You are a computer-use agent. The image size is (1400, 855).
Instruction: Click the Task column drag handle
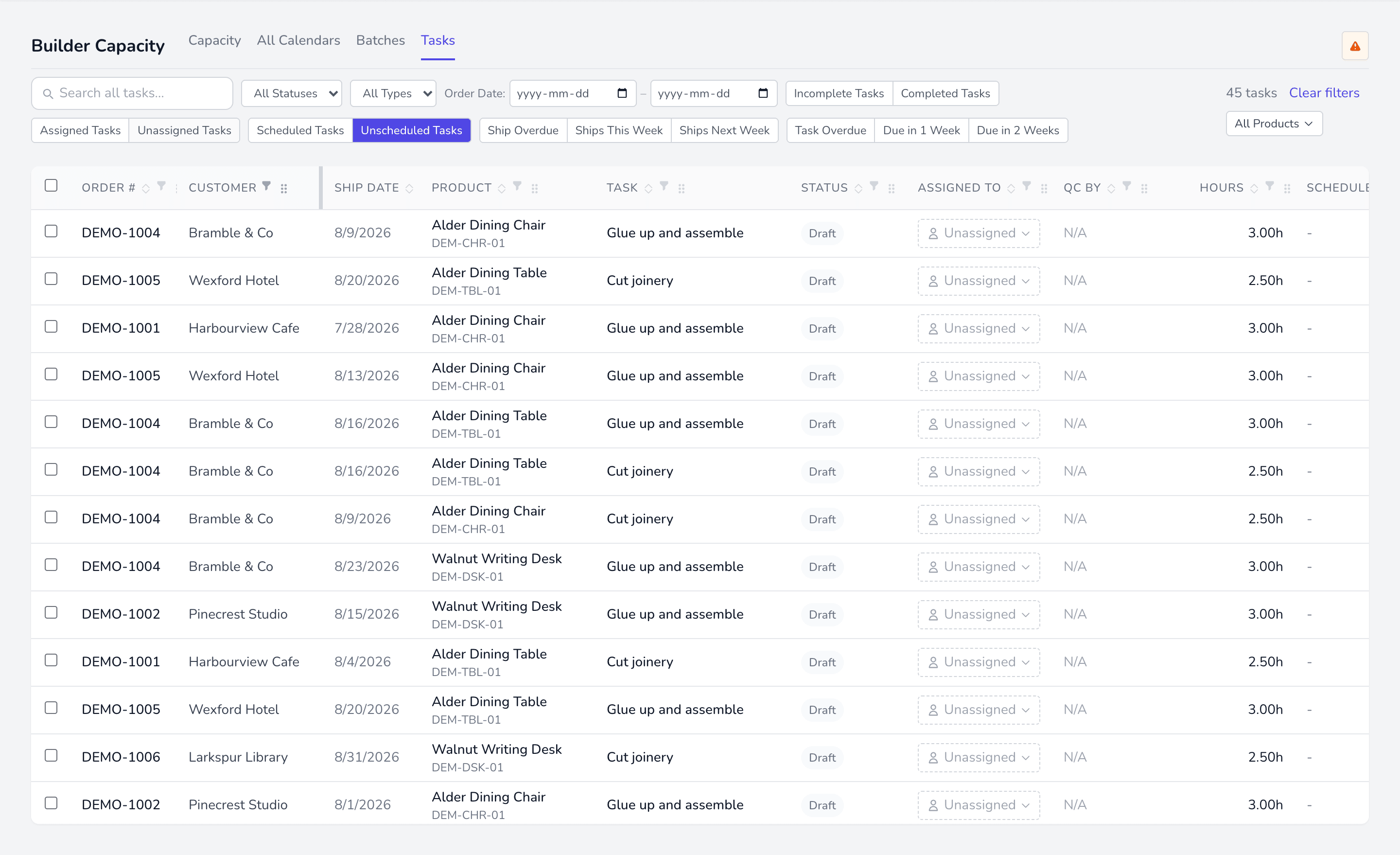point(681,188)
